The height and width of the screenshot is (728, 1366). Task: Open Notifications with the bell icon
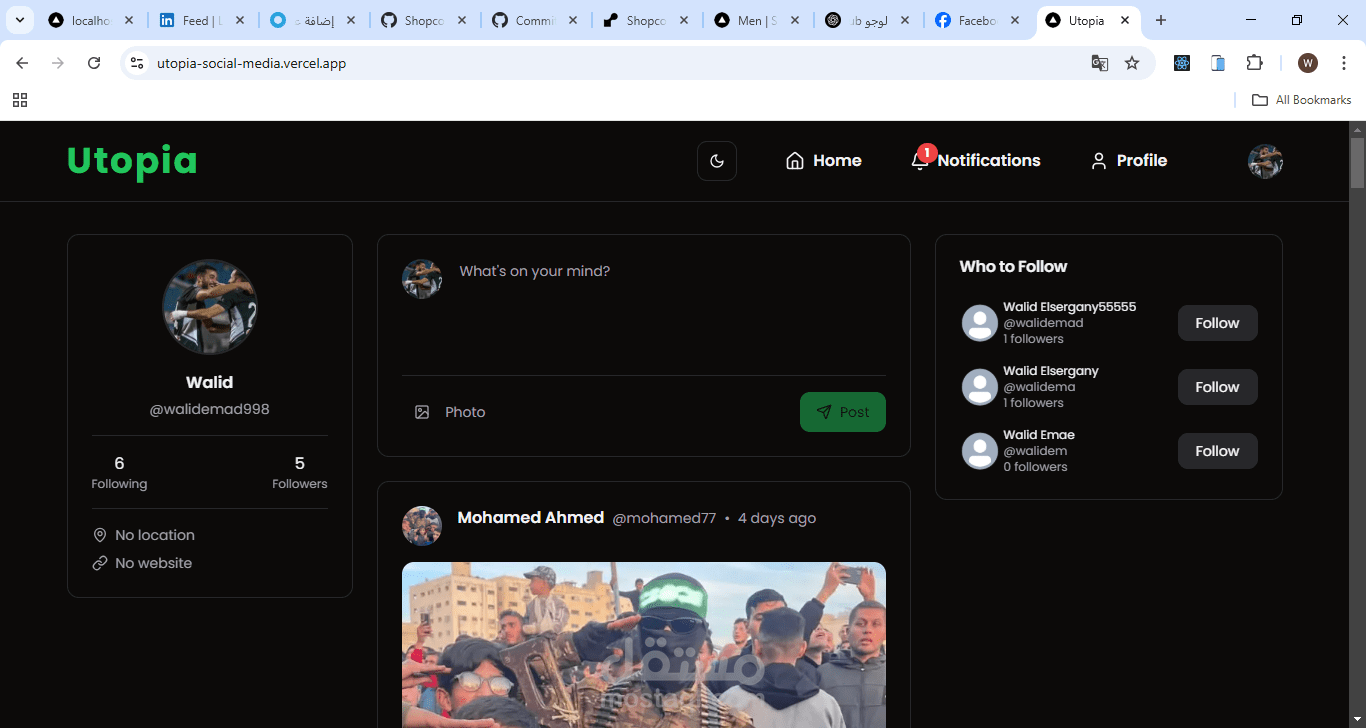pyautogui.click(x=920, y=161)
